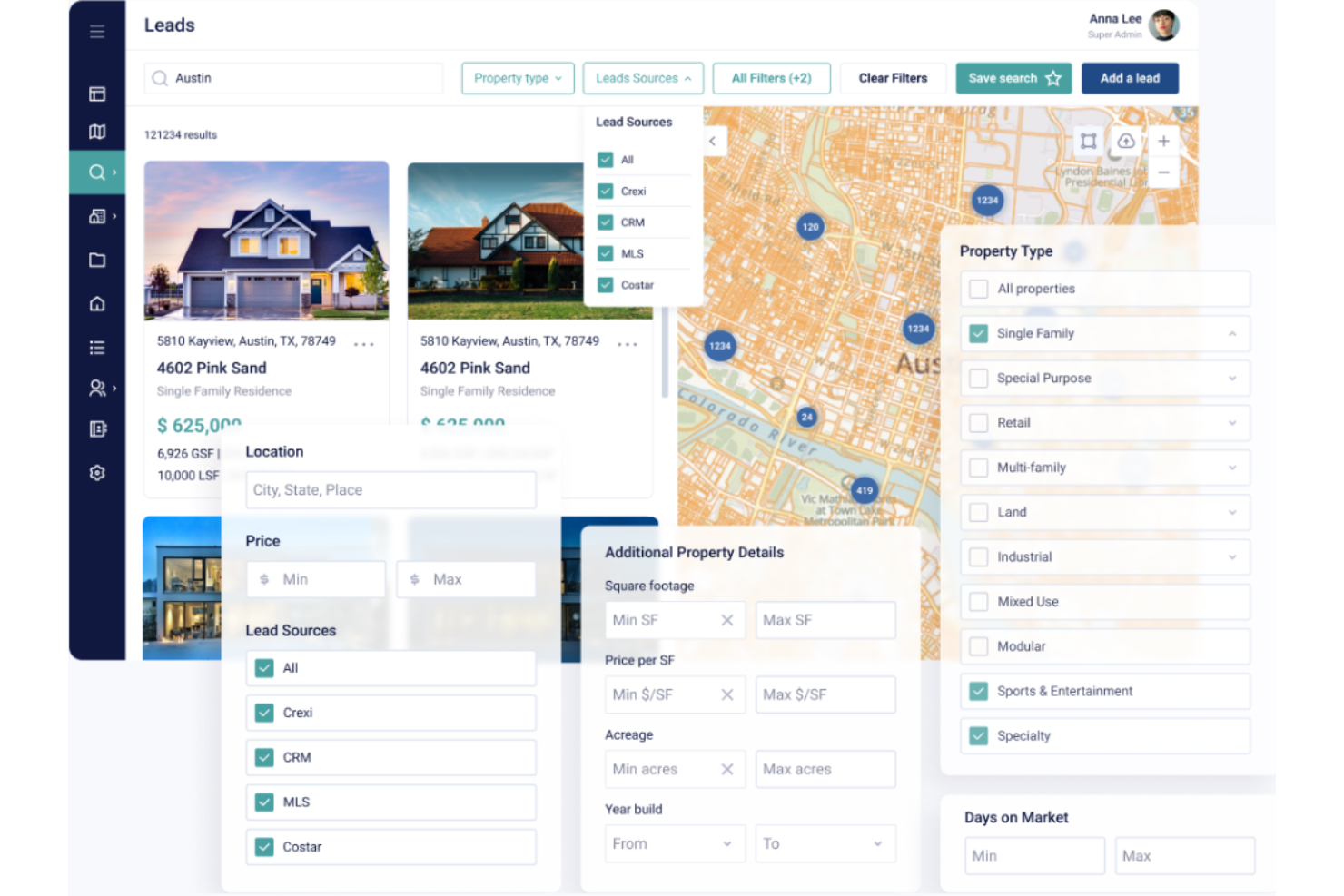
Task: Click the Clear Filters button
Action: (893, 78)
